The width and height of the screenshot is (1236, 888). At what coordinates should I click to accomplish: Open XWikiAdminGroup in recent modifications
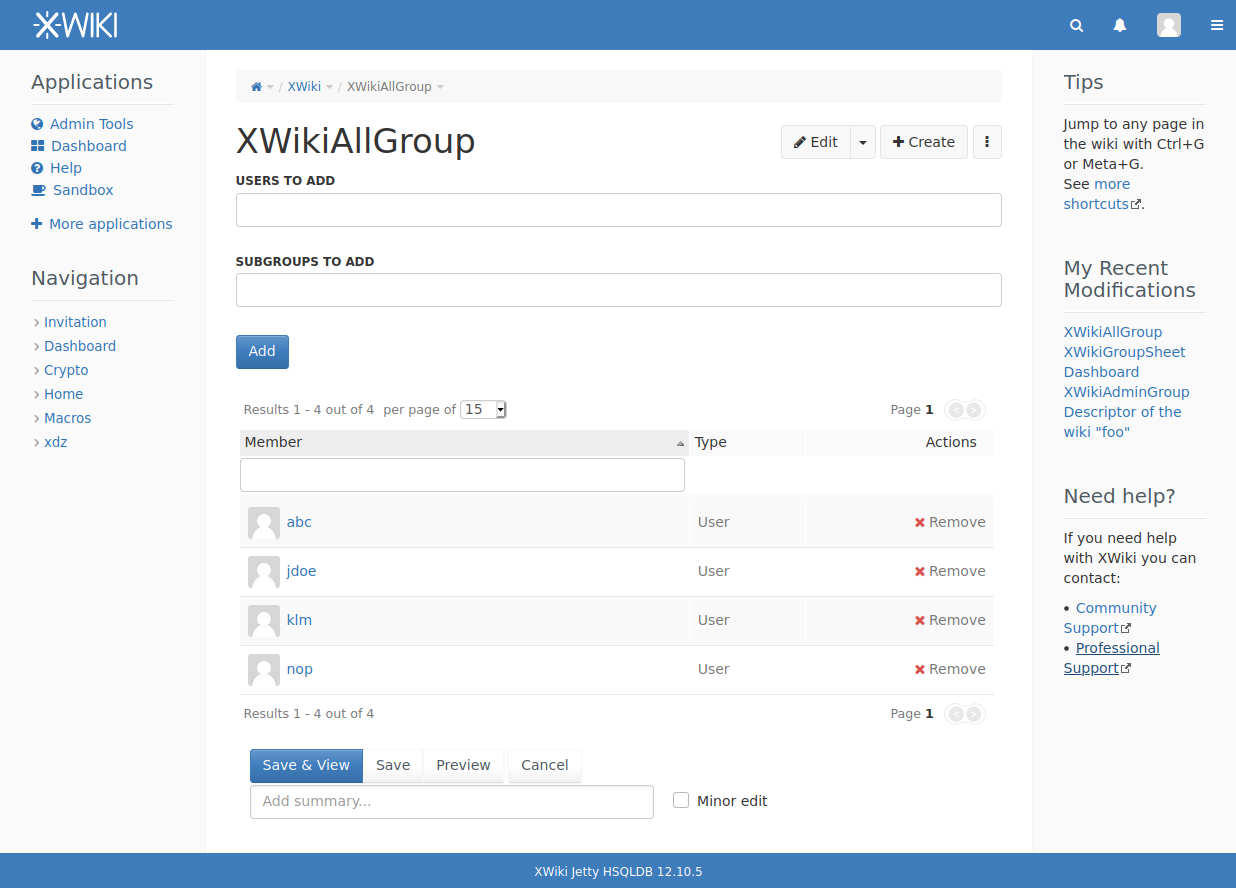pyautogui.click(x=1127, y=392)
